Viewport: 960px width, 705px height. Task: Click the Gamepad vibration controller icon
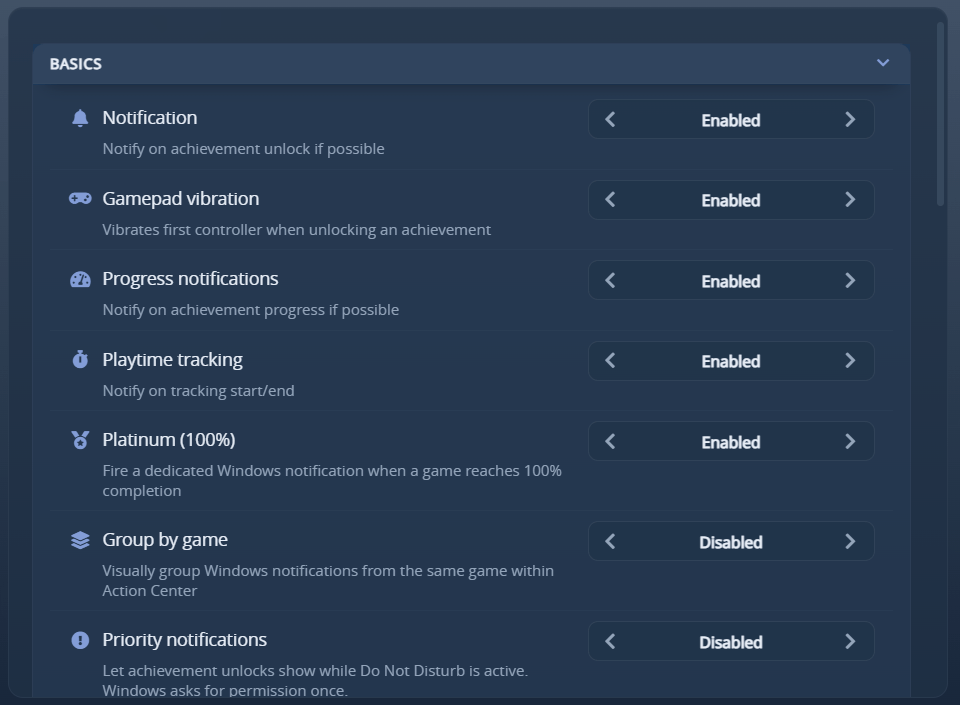[x=80, y=198]
